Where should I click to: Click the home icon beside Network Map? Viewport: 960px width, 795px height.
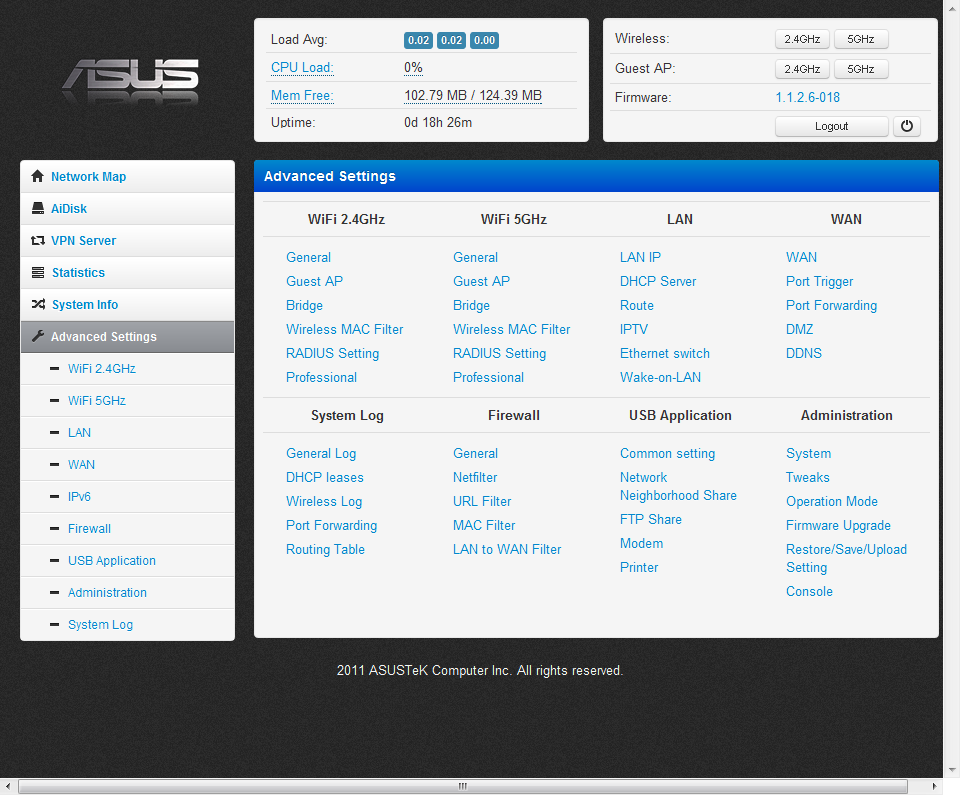38,177
